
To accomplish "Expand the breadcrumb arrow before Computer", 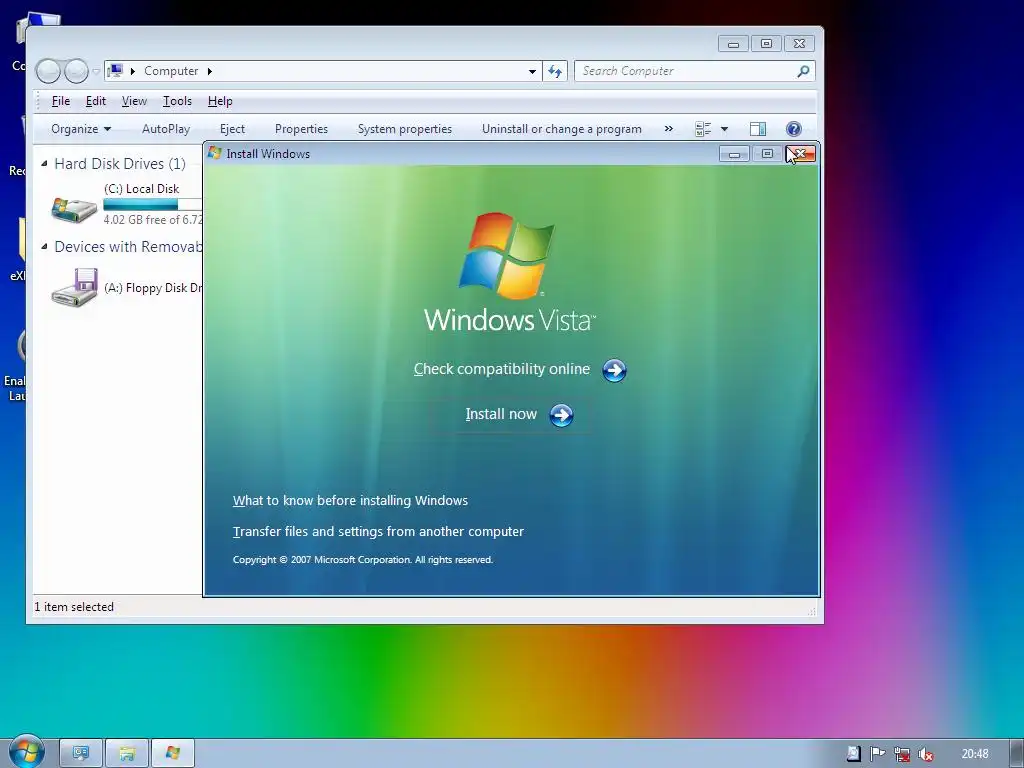I will [133, 71].
